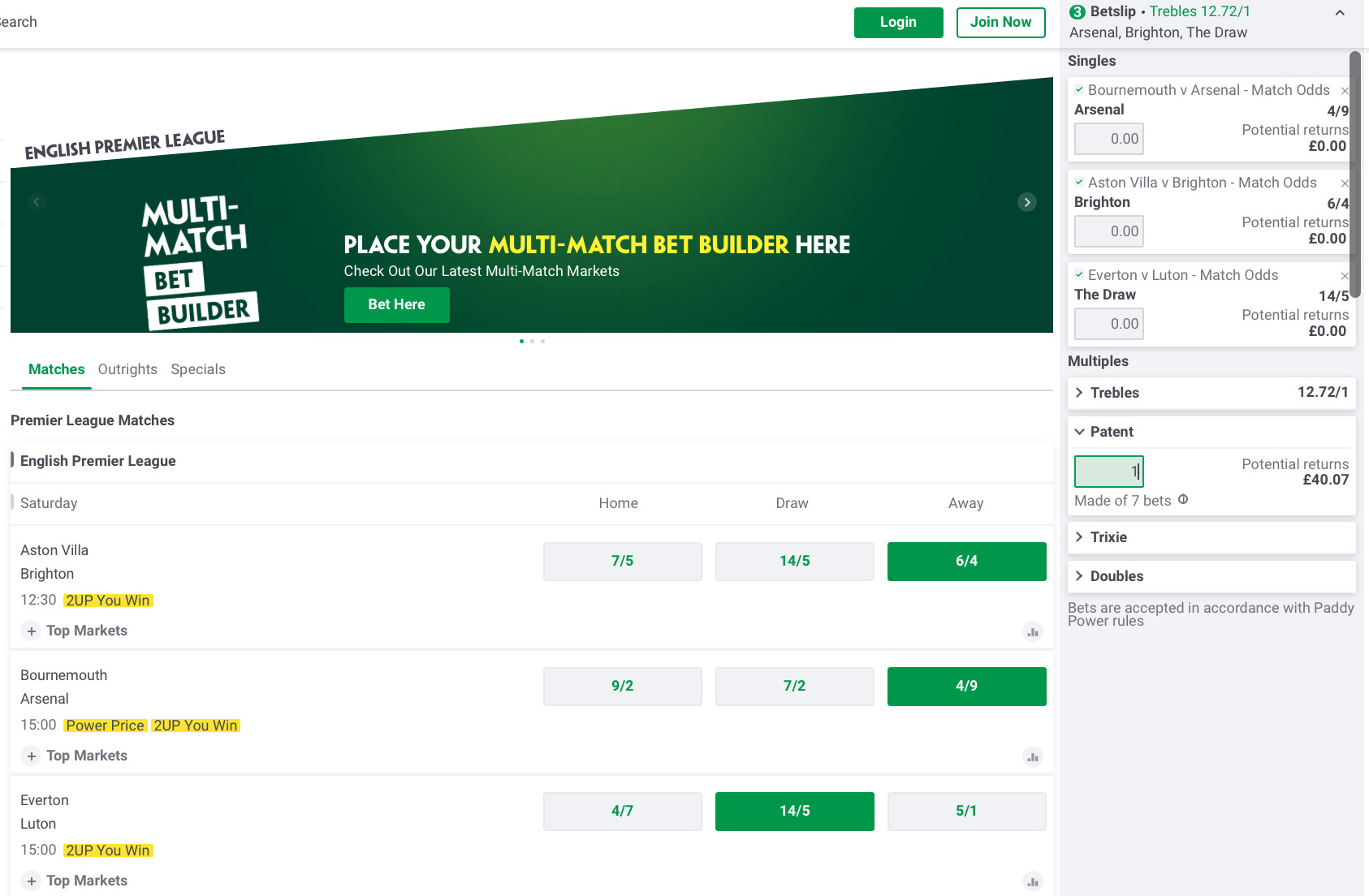Screen dimensions: 1369x896
Task: Untick the Arsenal selection checkbox
Action: coord(1080,90)
